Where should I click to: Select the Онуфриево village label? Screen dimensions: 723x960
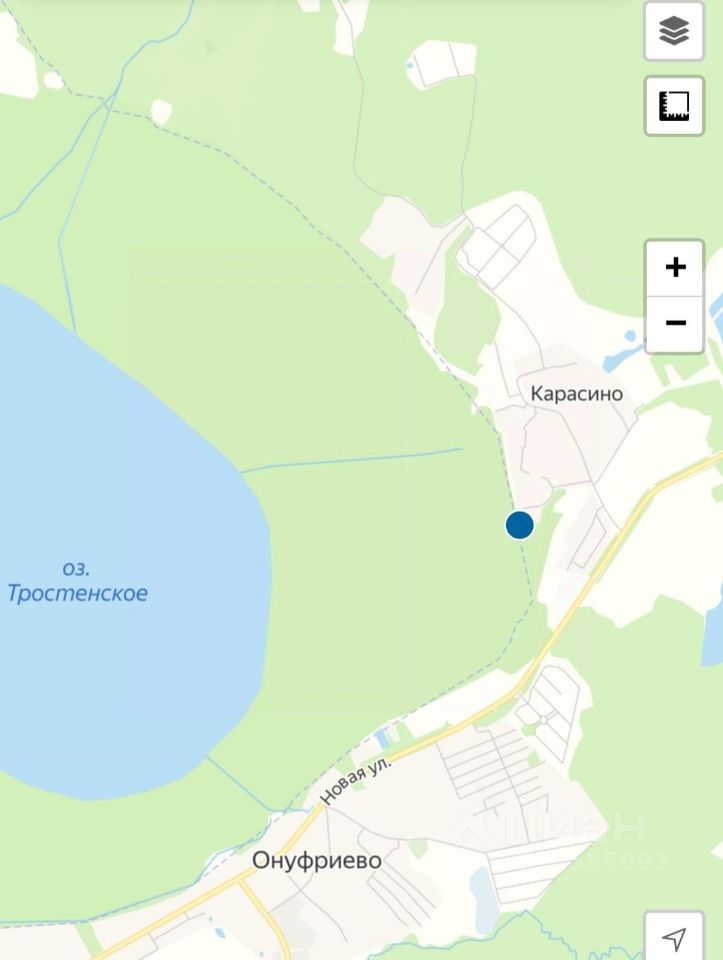coord(317,861)
